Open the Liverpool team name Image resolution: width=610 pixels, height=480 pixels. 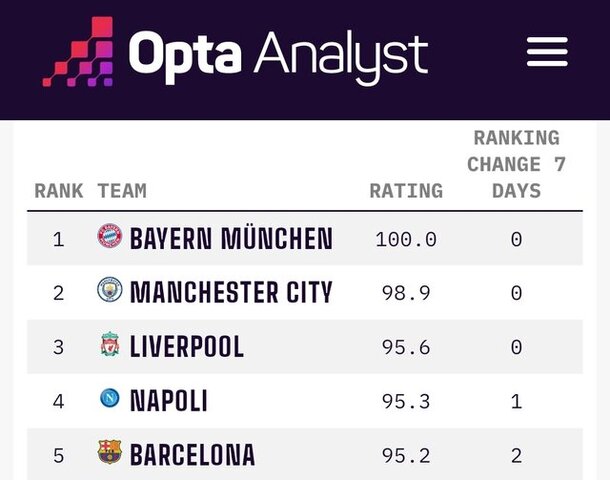[187, 347]
